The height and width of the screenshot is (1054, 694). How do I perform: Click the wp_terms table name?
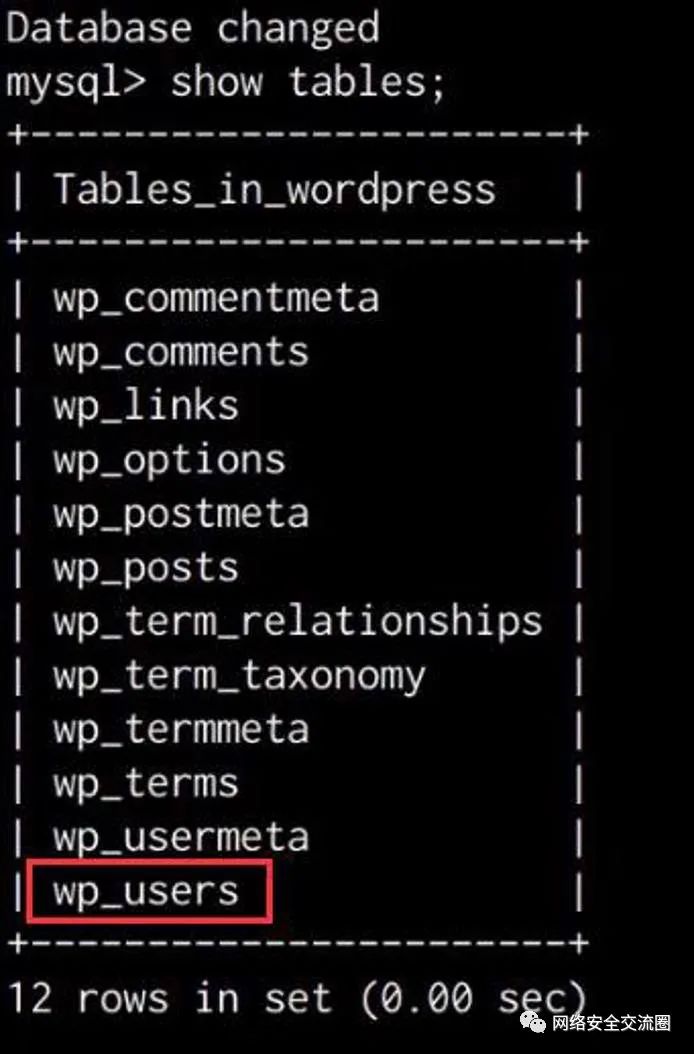click(x=146, y=784)
